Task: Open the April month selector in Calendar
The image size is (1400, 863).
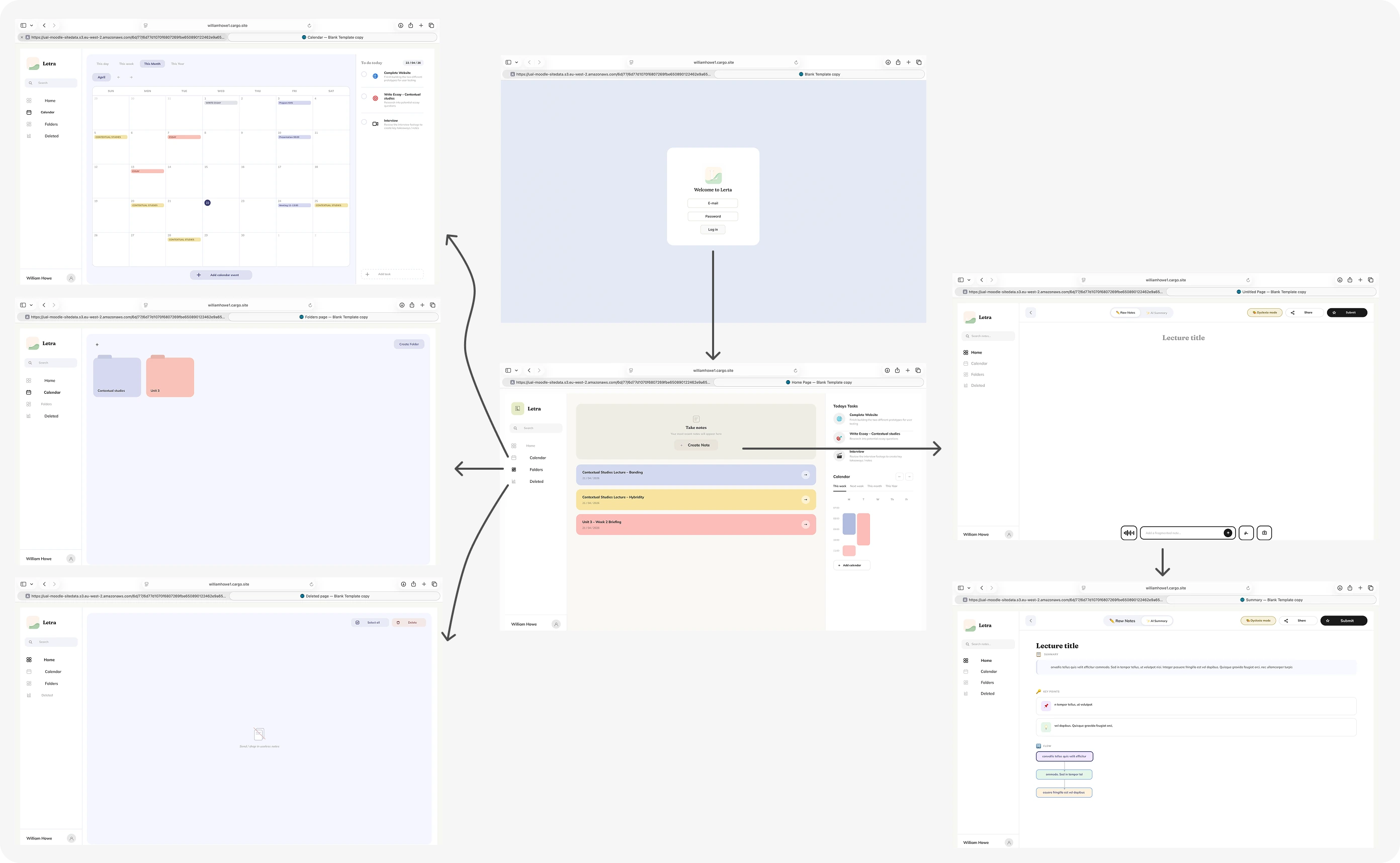Action: tap(101, 77)
